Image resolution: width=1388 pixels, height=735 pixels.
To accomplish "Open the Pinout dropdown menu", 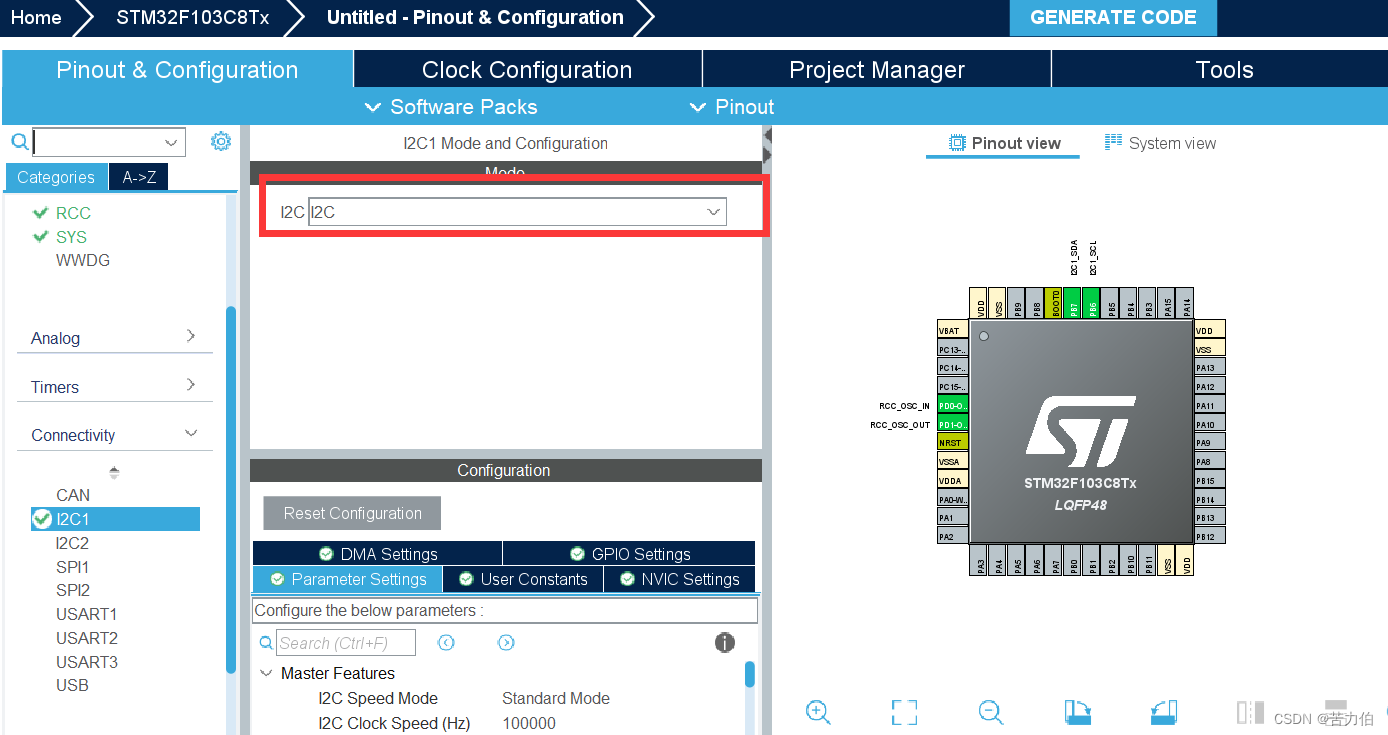I will (x=732, y=107).
